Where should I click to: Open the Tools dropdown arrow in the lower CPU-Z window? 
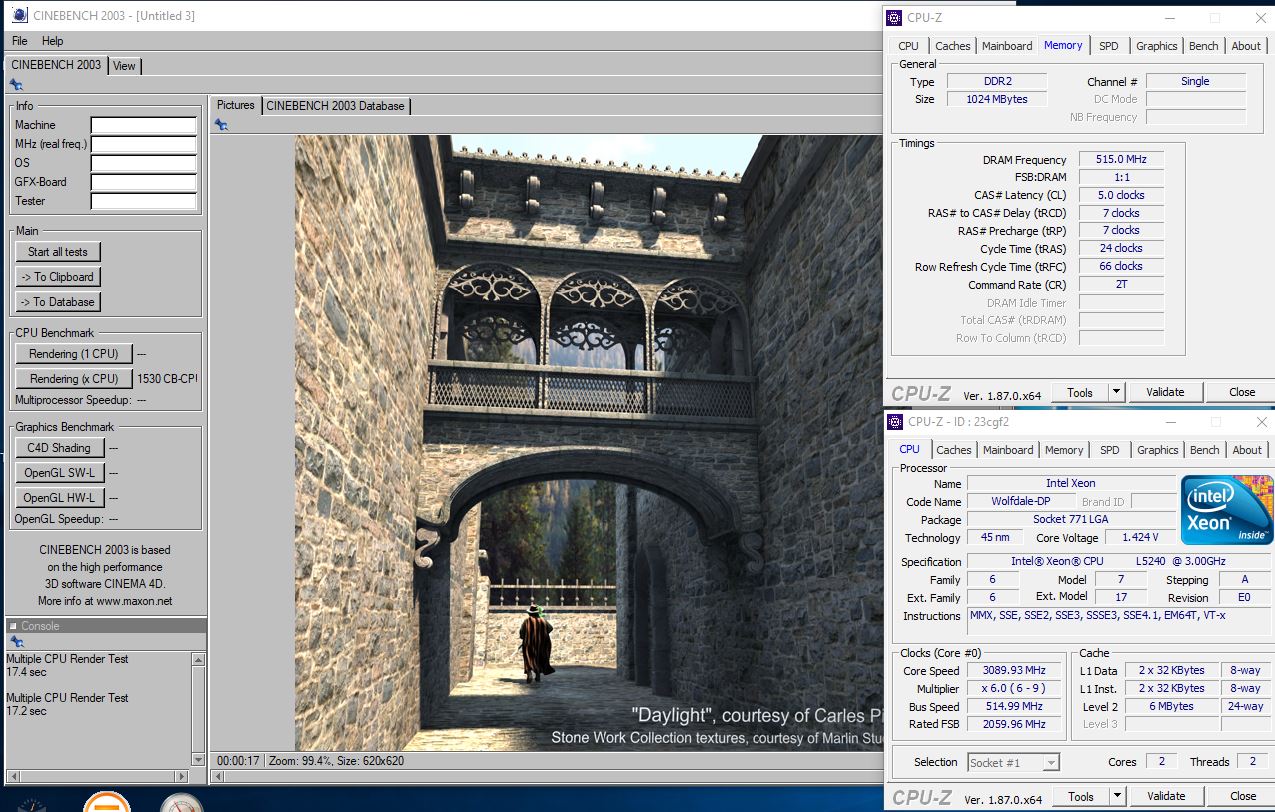click(x=1117, y=796)
